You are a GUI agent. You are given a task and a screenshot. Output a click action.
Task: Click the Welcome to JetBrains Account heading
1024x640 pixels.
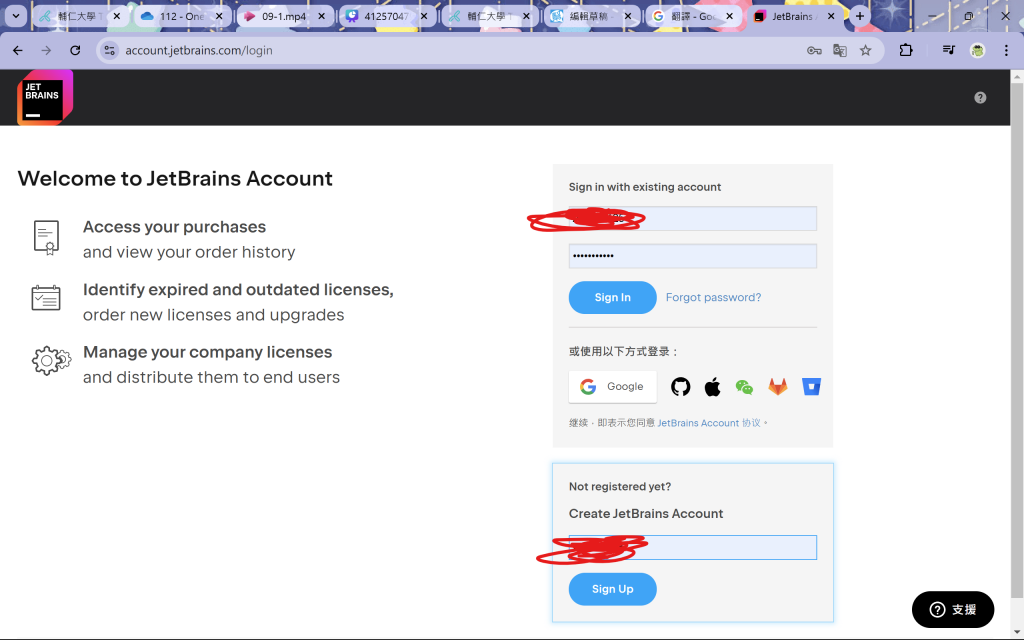pyautogui.click(x=175, y=178)
